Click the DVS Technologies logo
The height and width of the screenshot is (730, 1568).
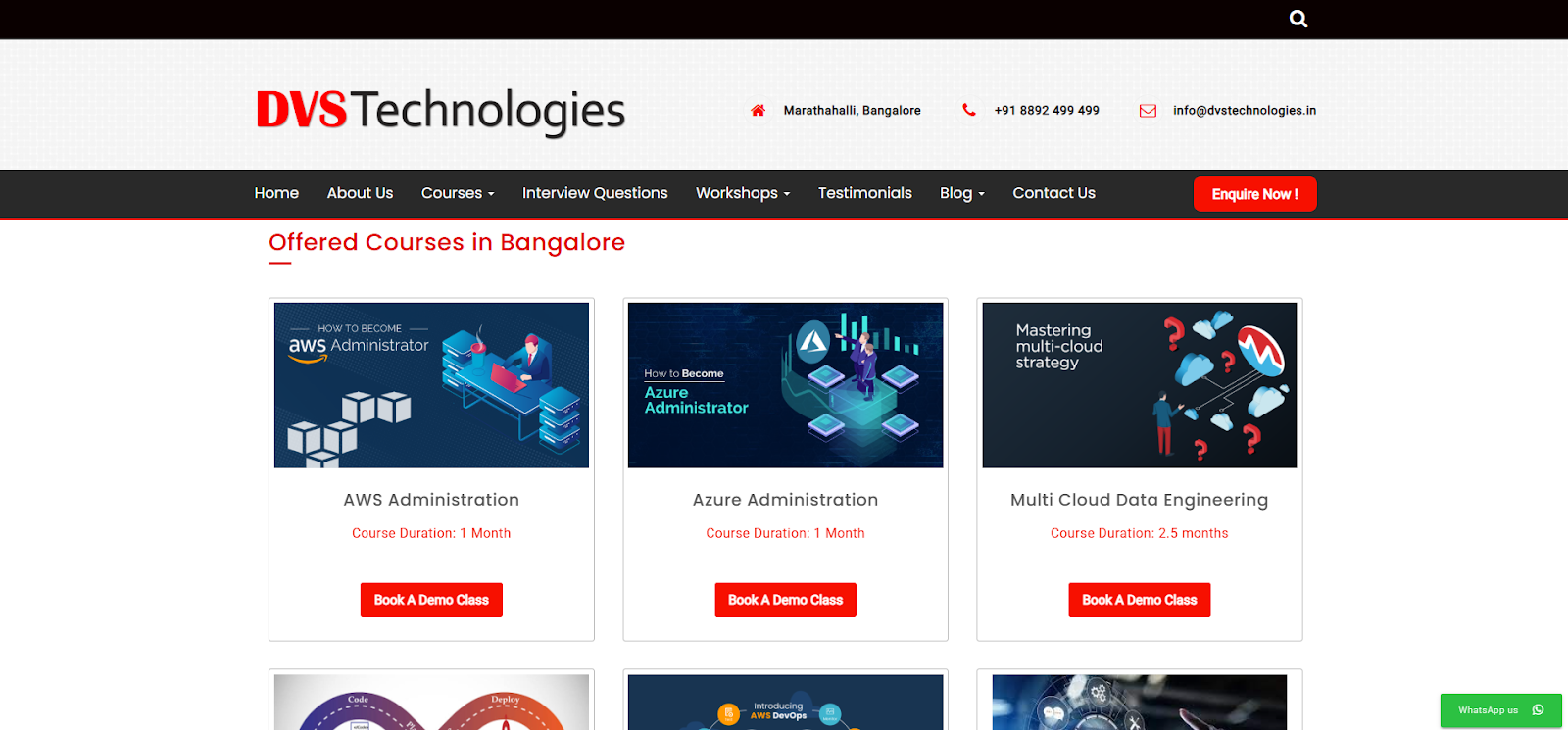pyautogui.click(x=440, y=110)
